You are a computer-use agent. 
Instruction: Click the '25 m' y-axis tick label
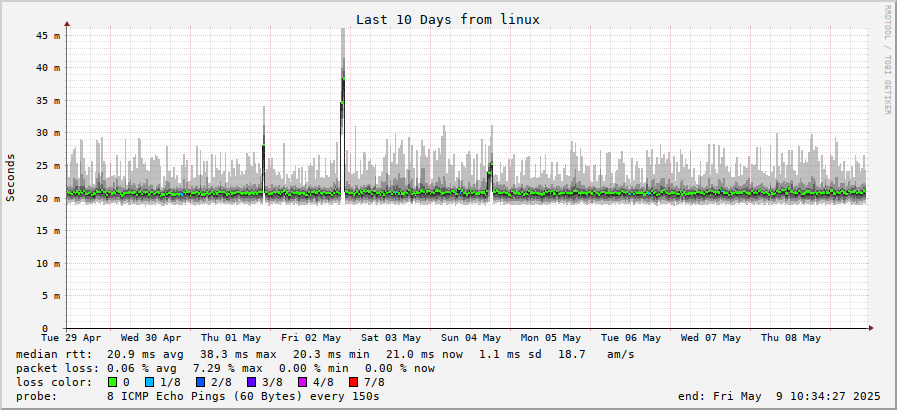(48, 166)
